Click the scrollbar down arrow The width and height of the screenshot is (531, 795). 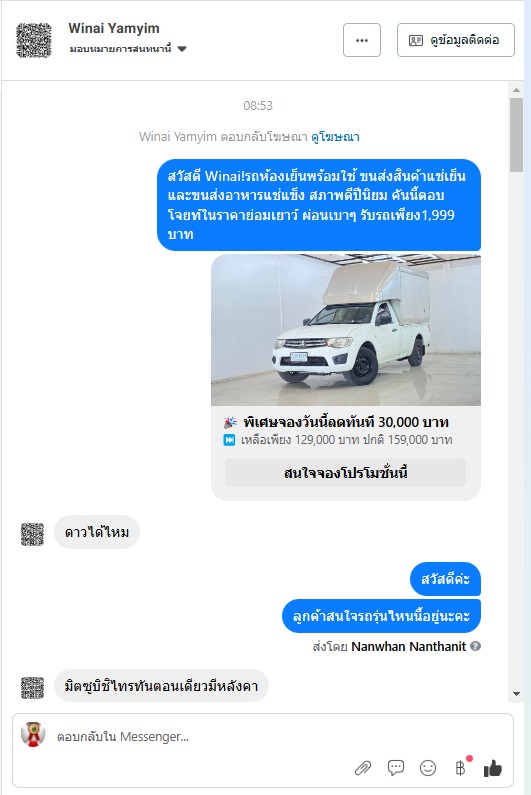(x=516, y=694)
